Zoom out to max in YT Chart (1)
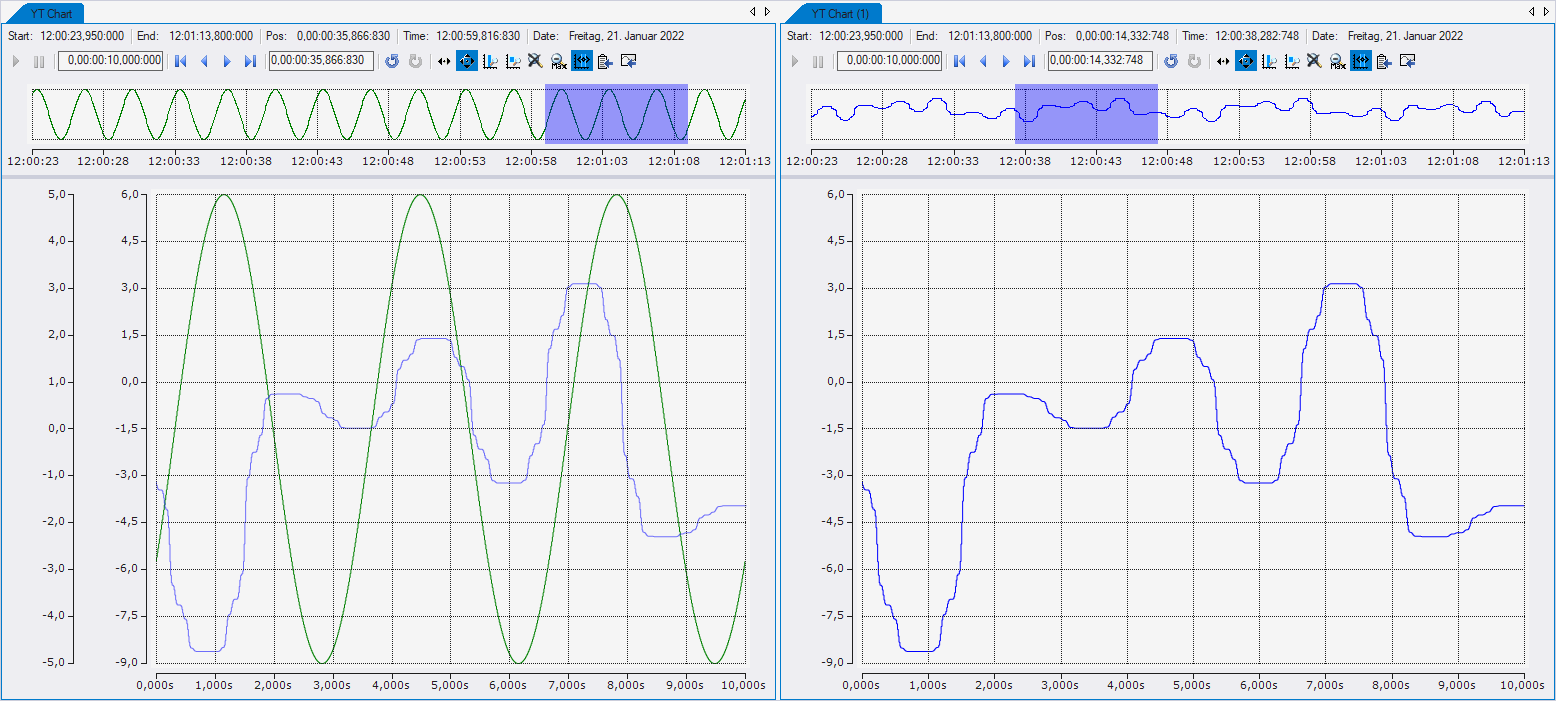 coord(1337,61)
